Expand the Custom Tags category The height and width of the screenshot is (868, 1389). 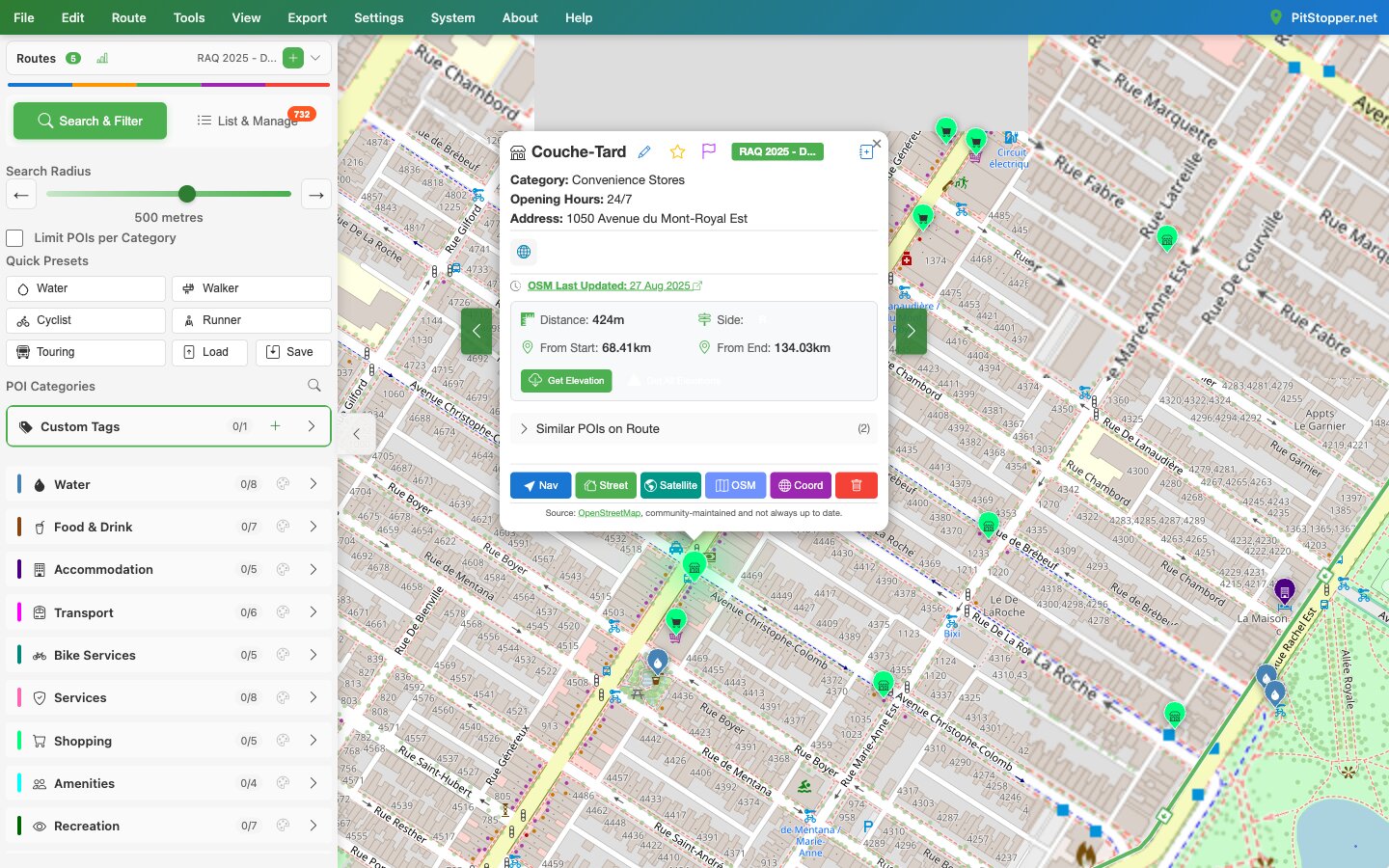(x=312, y=426)
